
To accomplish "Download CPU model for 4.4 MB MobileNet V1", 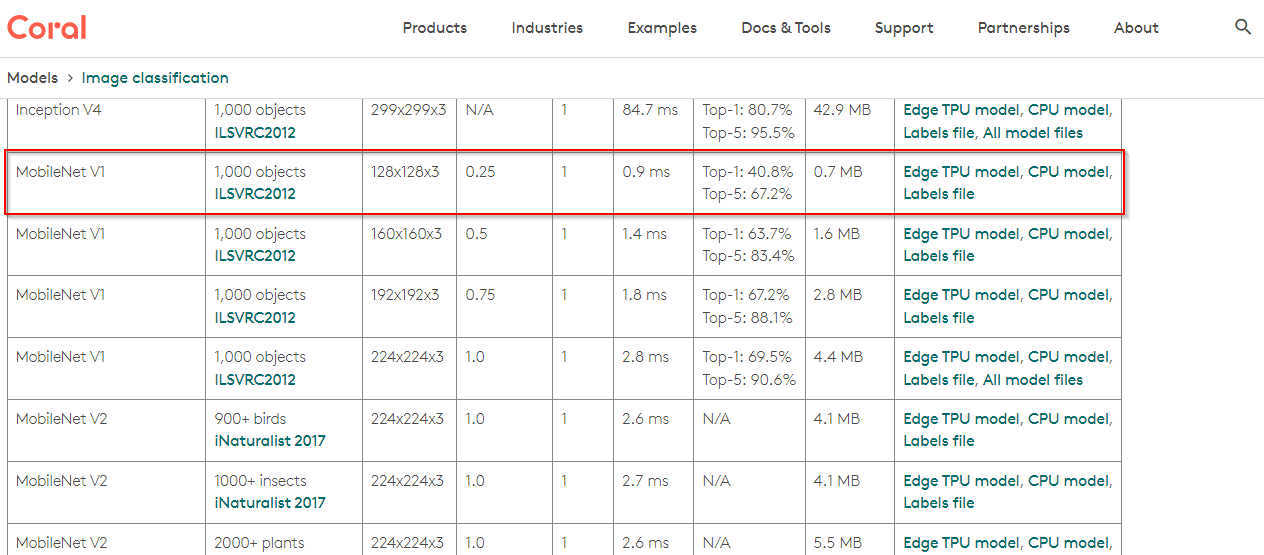I will pyautogui.click(x=1068, y=357).
